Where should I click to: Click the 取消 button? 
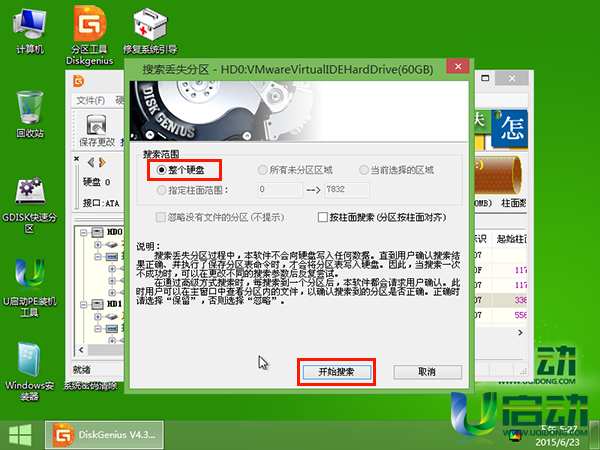427,372
